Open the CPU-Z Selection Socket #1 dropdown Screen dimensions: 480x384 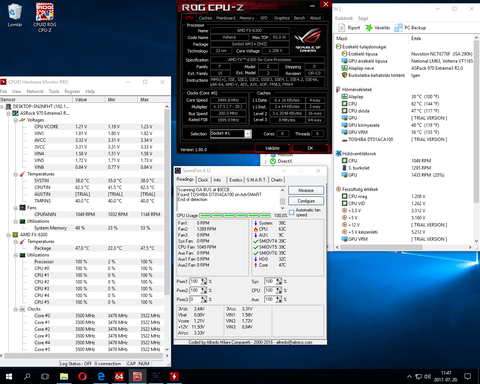pos(248,134)
